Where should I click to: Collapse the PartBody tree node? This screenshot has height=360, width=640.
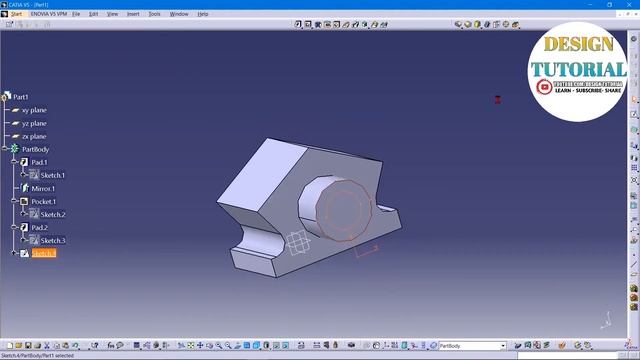click(x=5, y=149)
